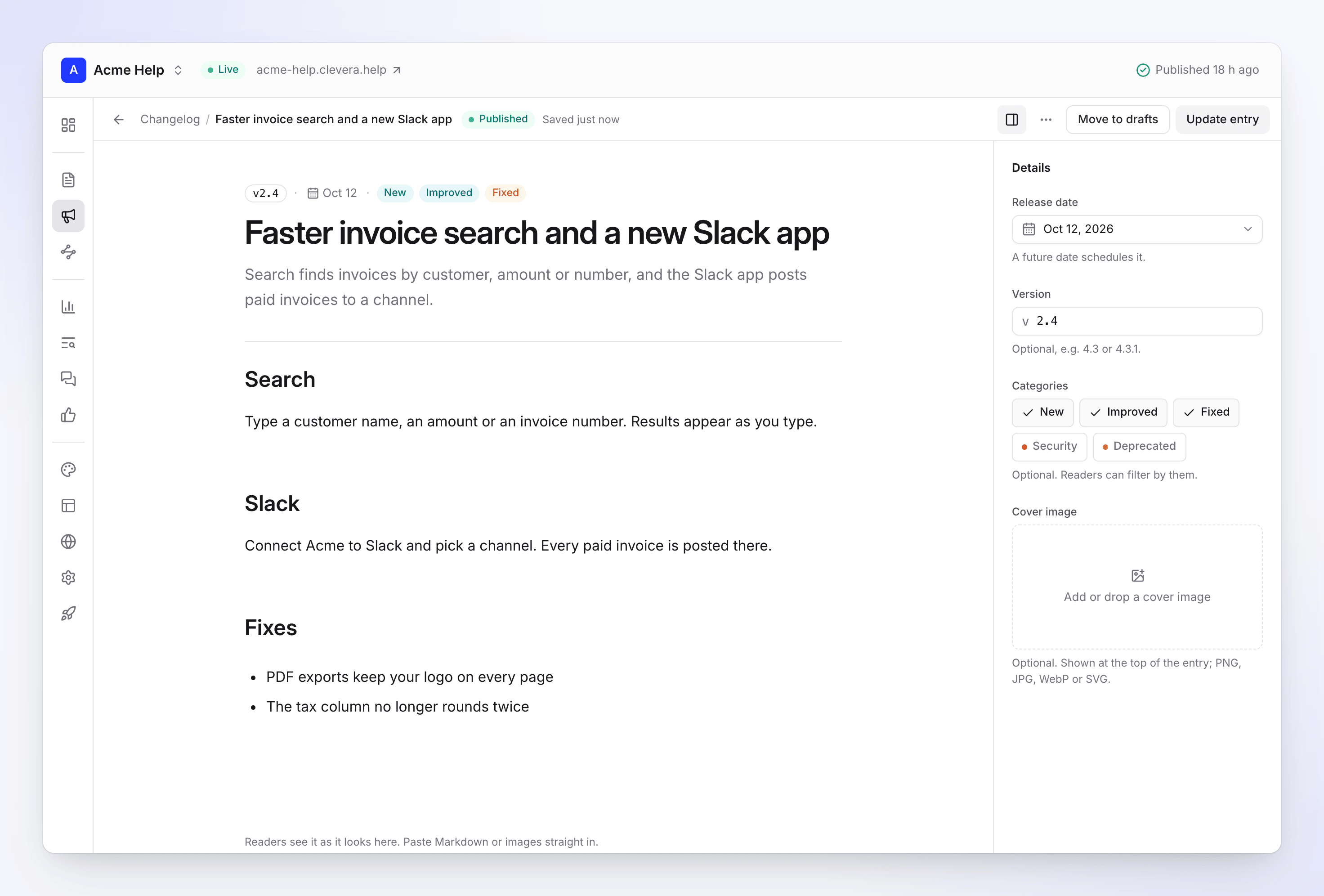This screenshot has width=1324, height=896.
Task: Uncheck the Fixed category chip
Action: tap(1206, 412)
